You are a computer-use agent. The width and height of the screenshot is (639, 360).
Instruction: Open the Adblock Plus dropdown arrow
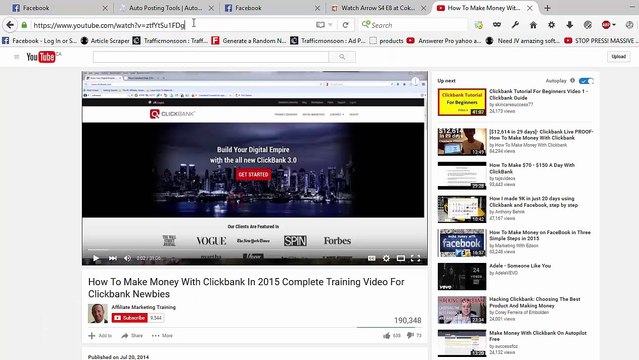tap(614, 25)
